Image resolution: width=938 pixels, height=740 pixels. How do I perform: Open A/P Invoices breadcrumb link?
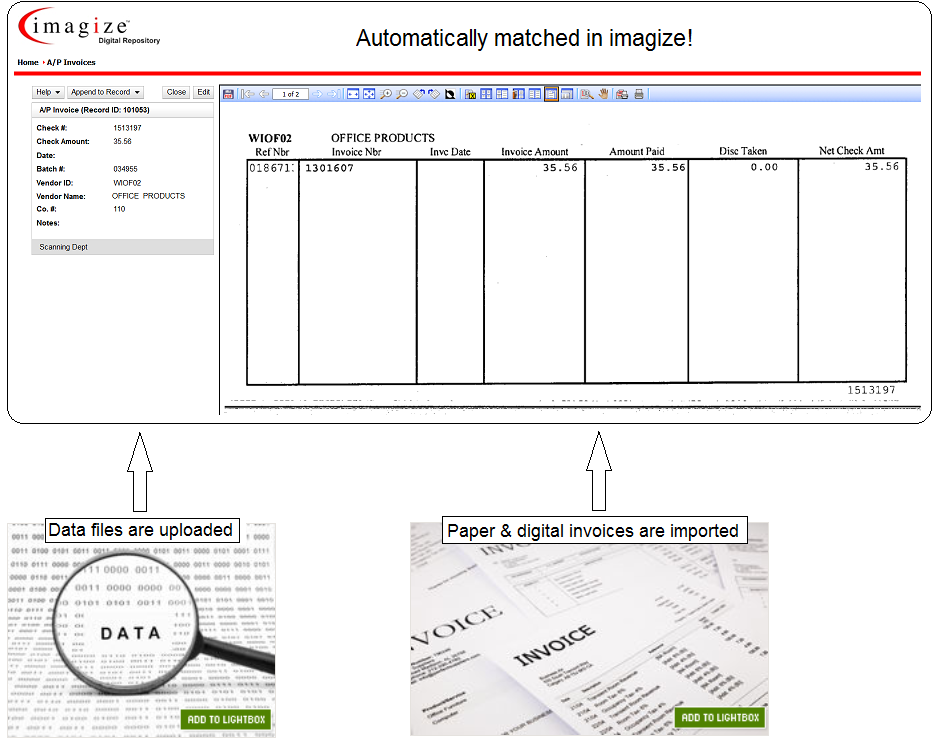71,62
